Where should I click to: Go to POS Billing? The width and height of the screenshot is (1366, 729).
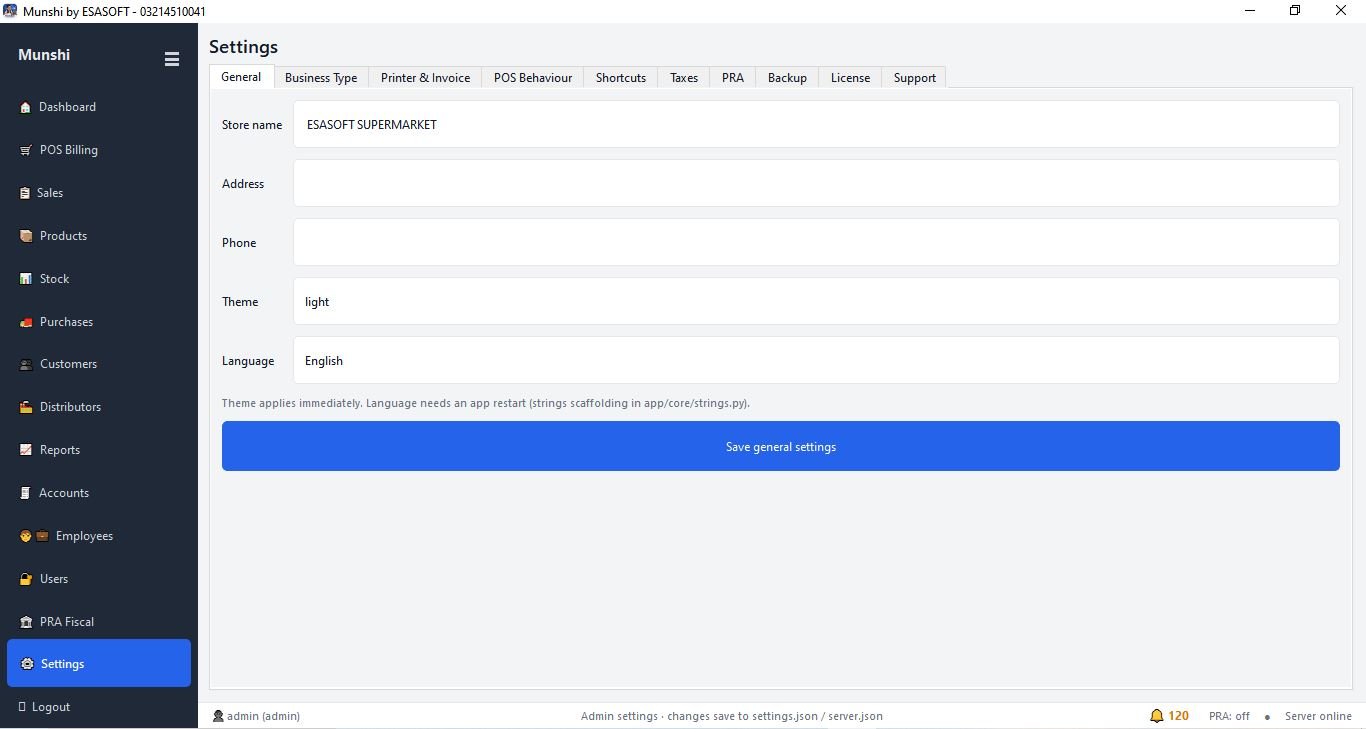98,150
